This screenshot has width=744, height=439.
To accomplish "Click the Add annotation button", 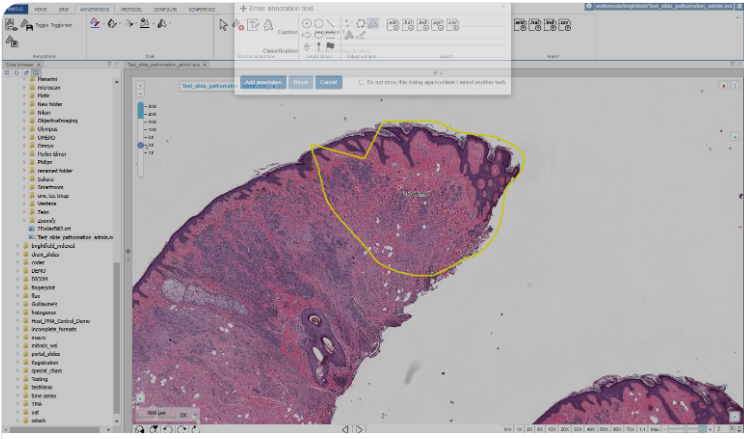I will pyautogui.click(x=263, y=82).
